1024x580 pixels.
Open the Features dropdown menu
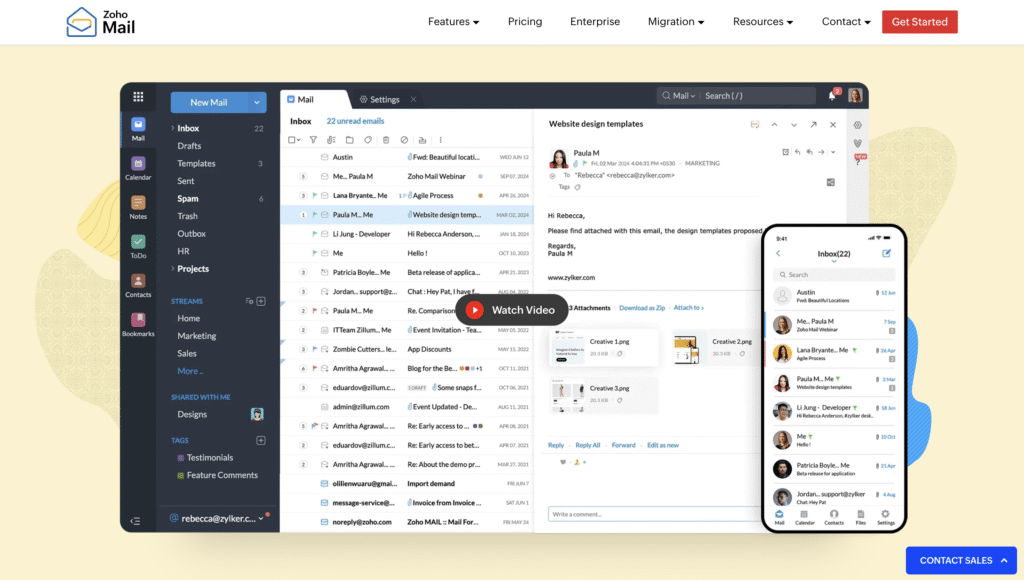pos(453,22)
